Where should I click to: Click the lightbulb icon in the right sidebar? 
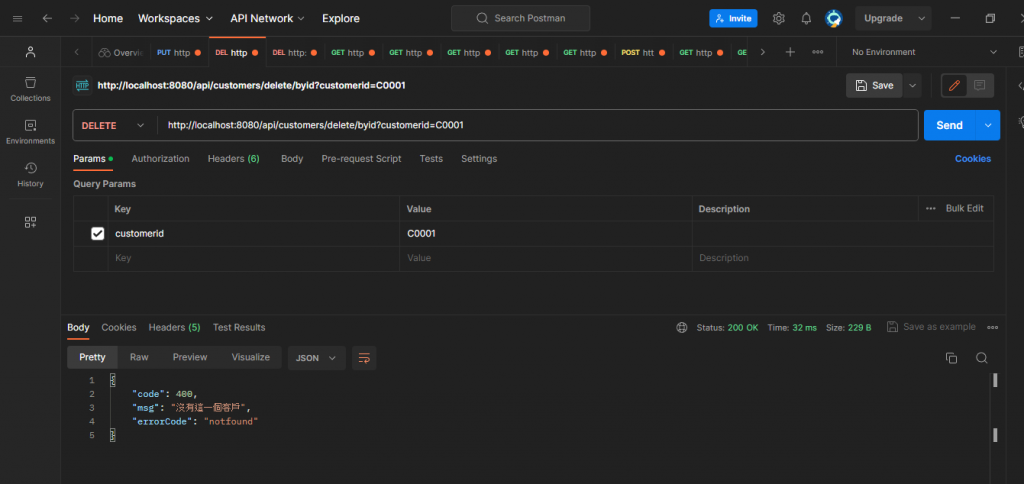pos(1021,121)
